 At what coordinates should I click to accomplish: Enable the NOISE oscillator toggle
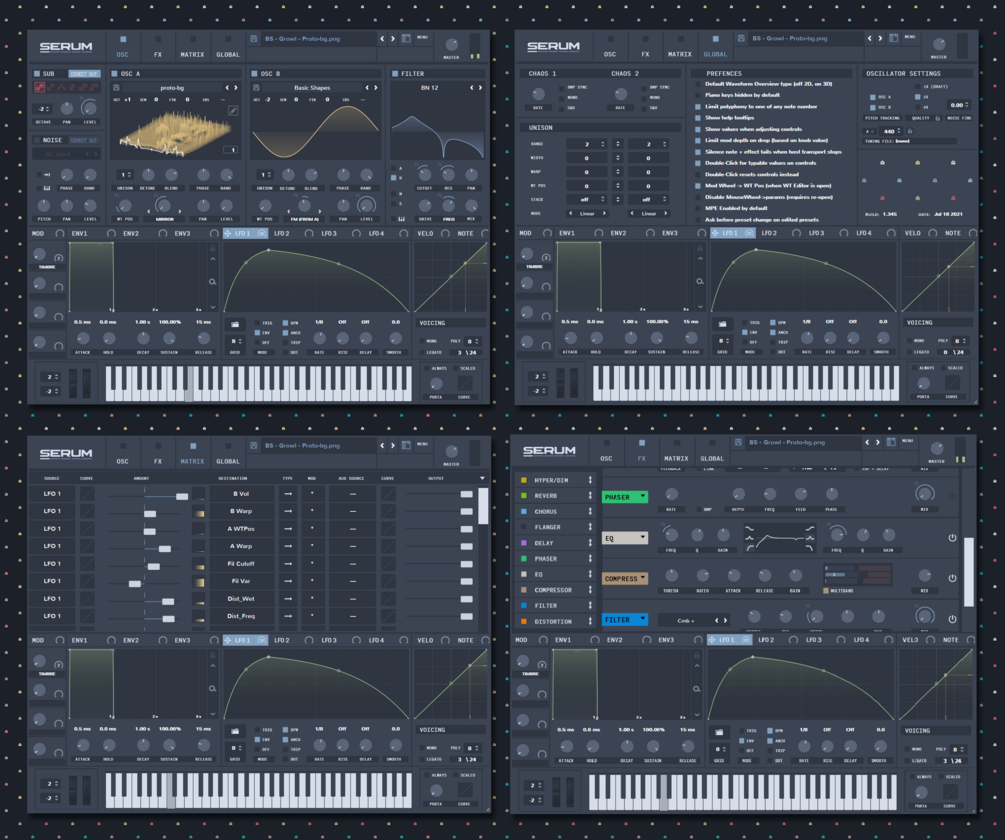37,140
